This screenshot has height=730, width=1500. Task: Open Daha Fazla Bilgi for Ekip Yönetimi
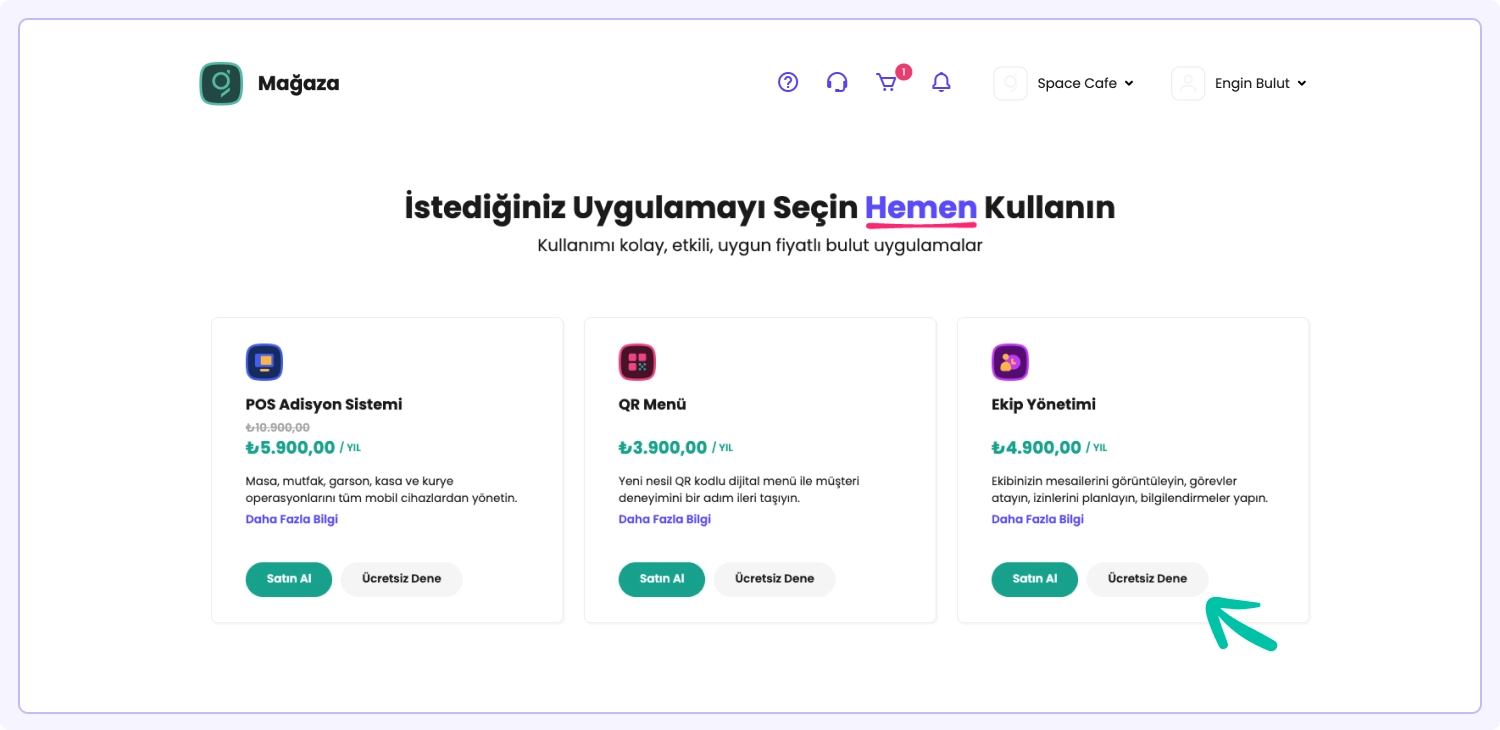[1038, 520]
